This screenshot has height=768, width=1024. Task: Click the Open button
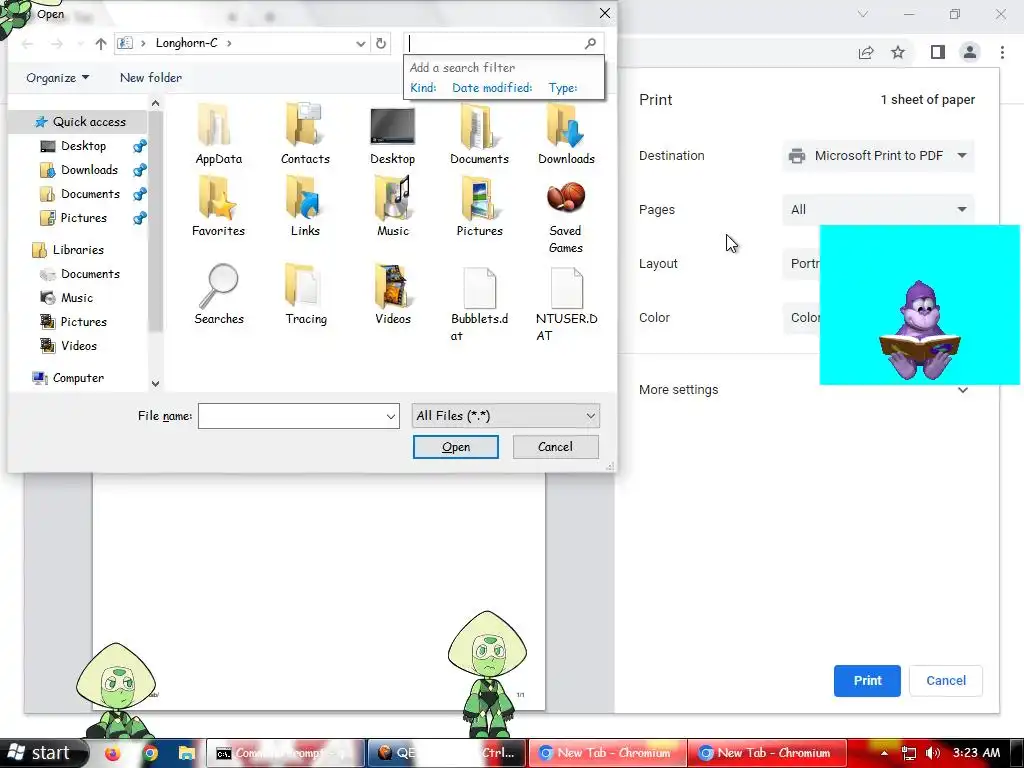click(x=456, y=447)
